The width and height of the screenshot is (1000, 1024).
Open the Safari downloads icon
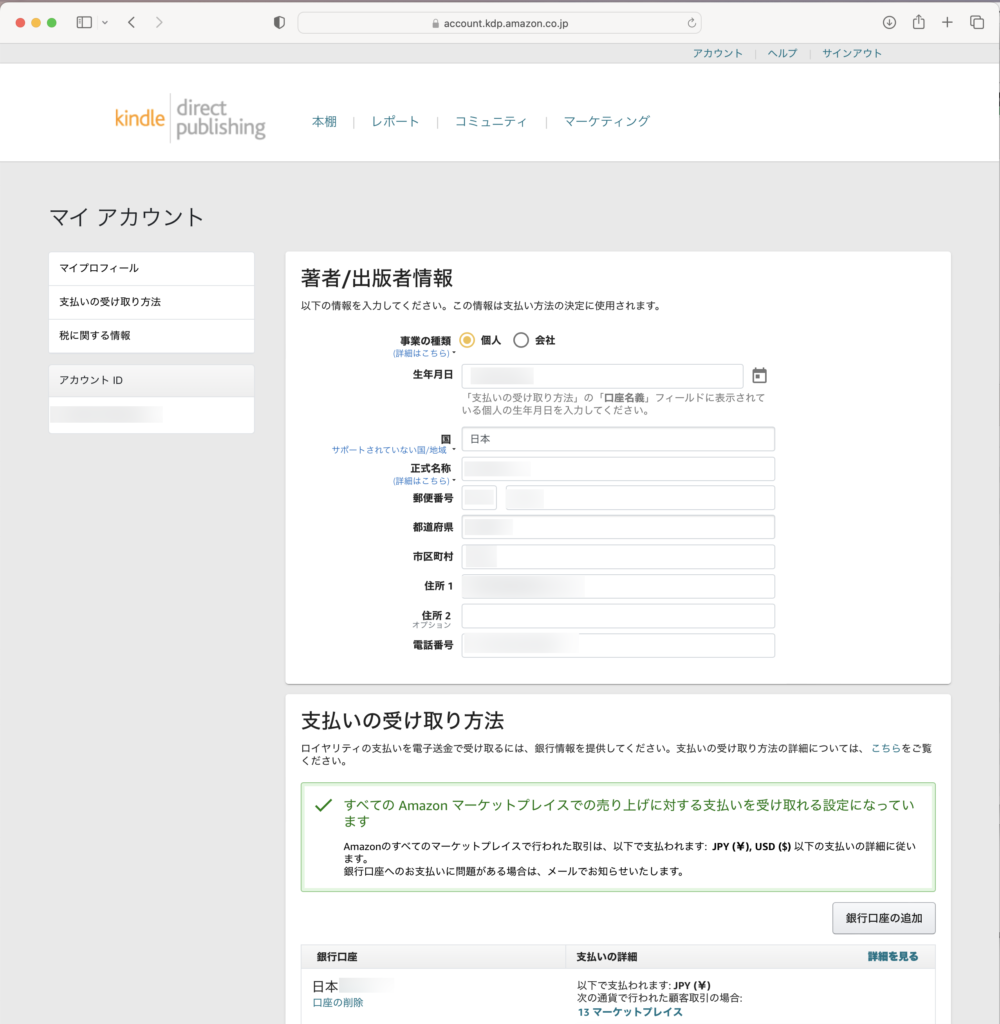point(889,22)
